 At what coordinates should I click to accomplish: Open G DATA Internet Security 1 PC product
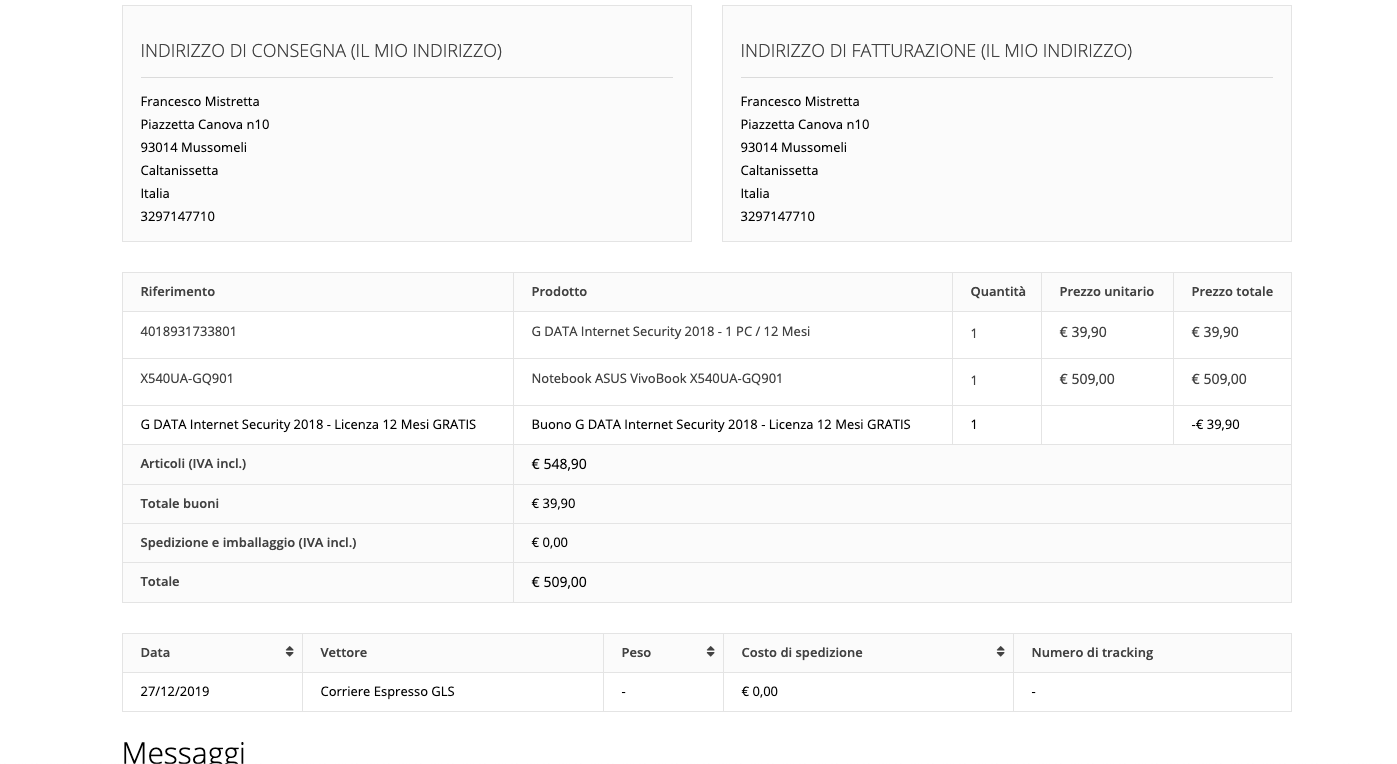click(670, 332)
